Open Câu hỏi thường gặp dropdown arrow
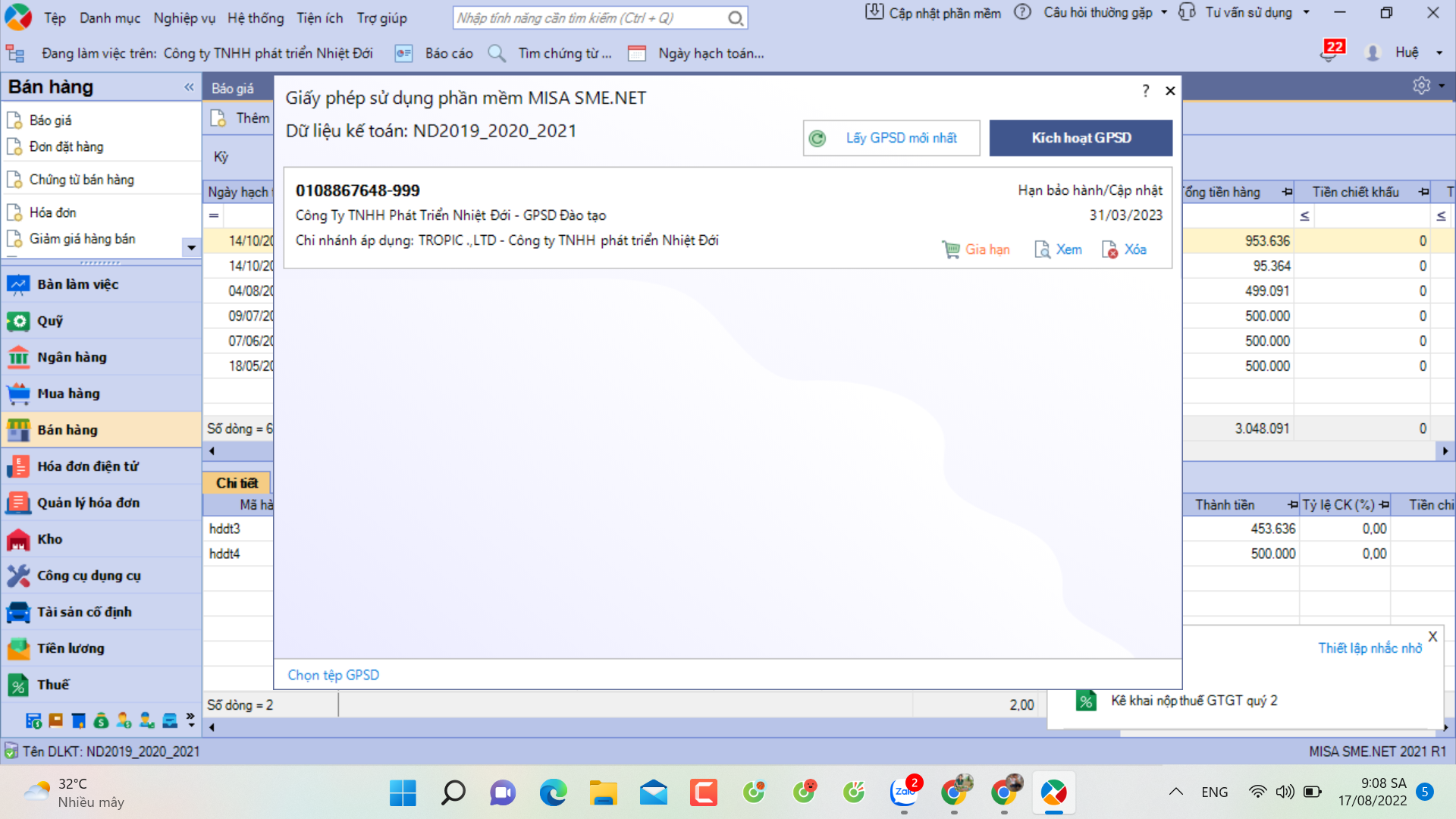The image size is (1456, 819). click(x=1164, y=12)
